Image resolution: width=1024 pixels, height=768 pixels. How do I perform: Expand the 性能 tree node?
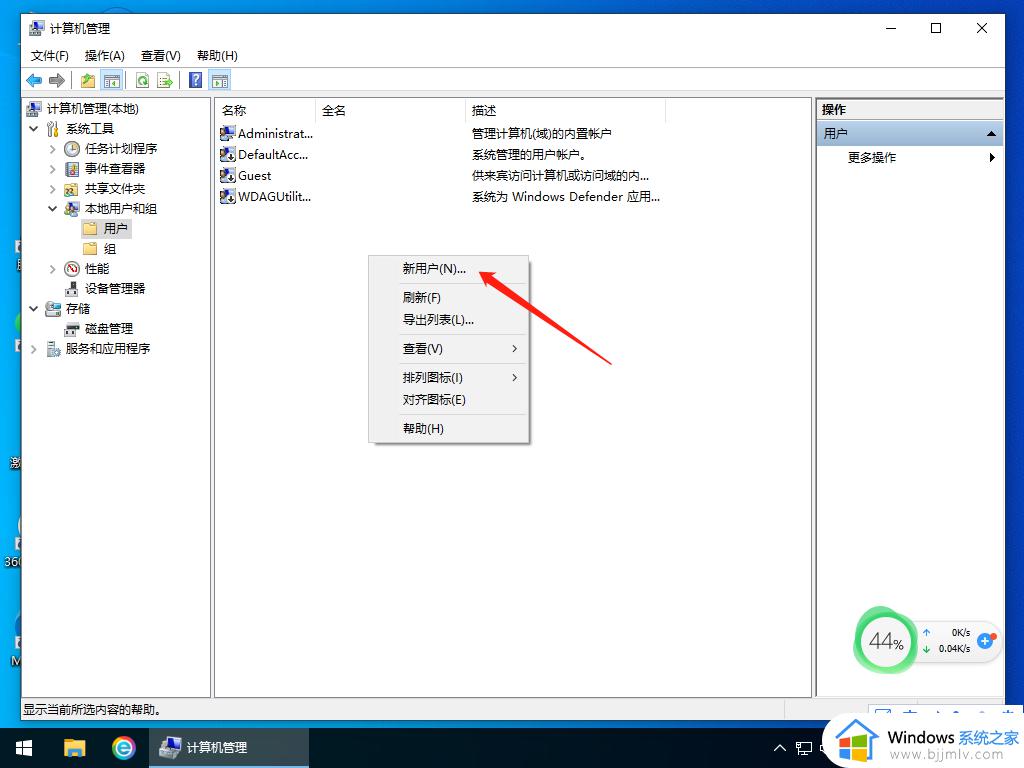click(x=52, y=269)
